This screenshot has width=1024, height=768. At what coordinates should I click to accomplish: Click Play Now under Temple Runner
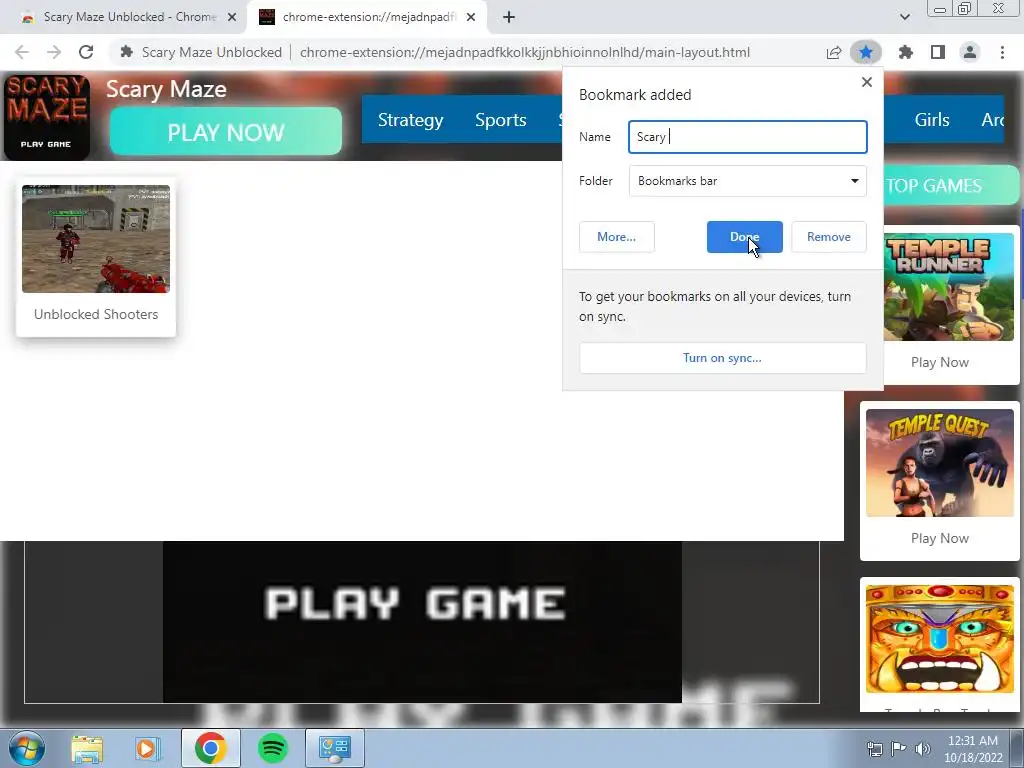tap(940, 362)
